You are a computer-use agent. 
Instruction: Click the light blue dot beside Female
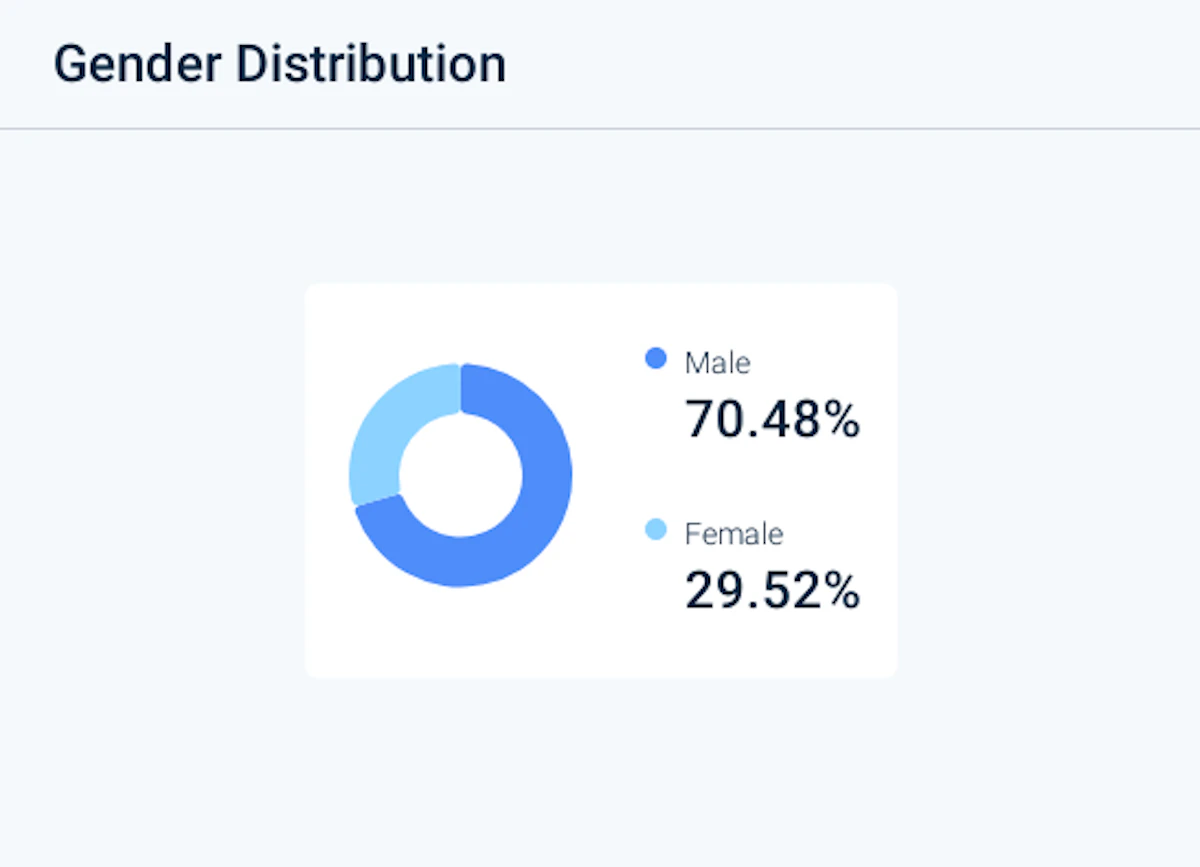656,529
